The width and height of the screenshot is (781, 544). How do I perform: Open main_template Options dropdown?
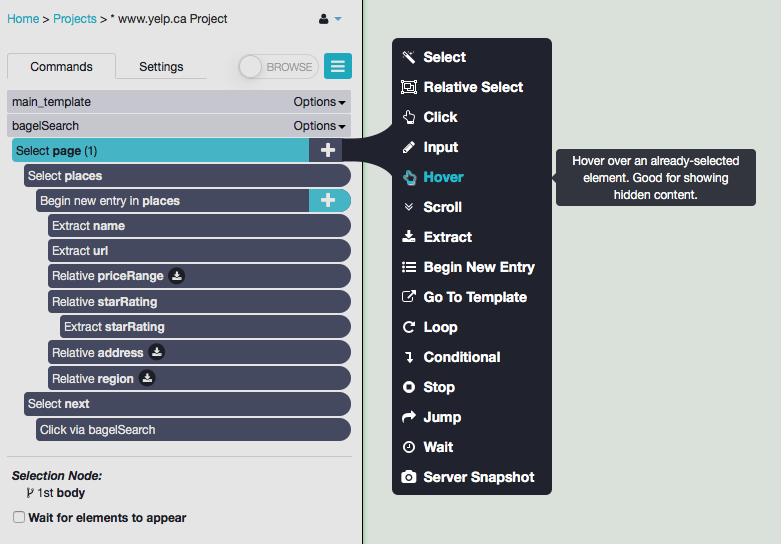tap(319, 102)
